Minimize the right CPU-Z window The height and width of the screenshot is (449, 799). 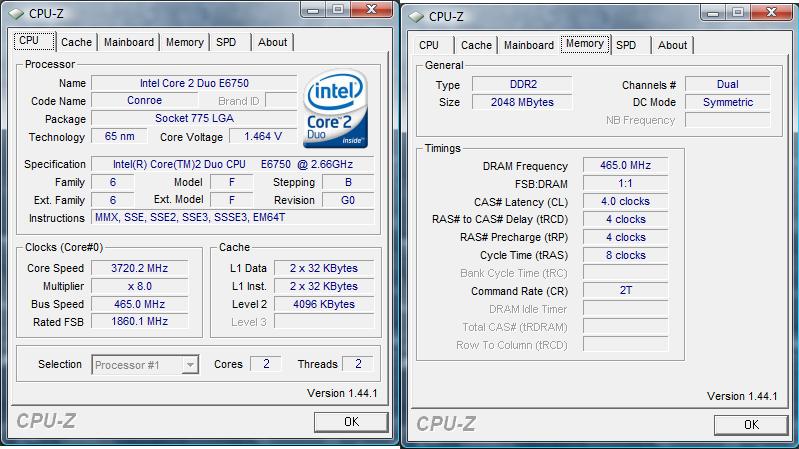coord(714,13)
